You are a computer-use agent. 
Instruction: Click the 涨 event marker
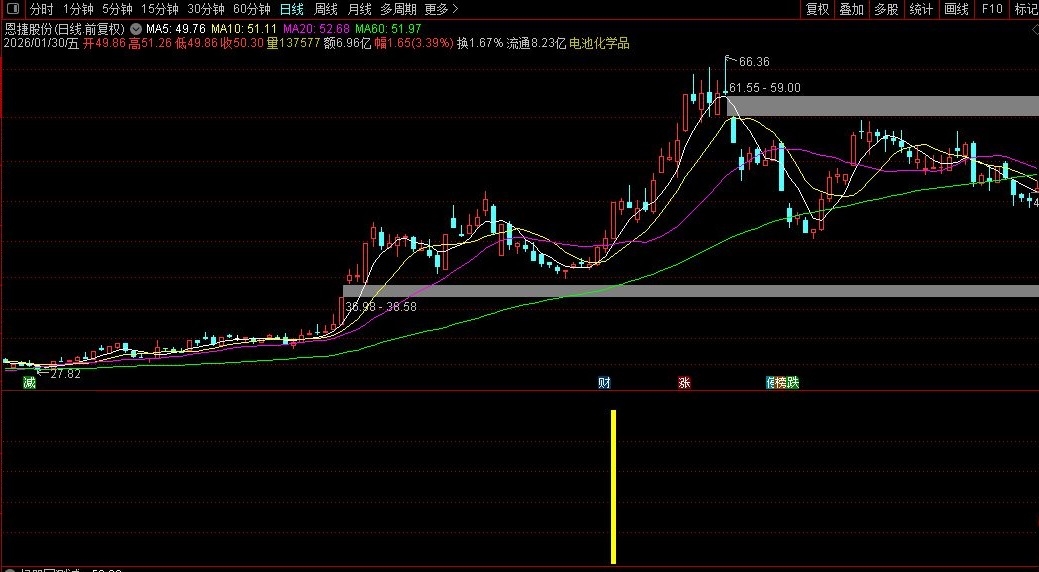coord(684,382)
